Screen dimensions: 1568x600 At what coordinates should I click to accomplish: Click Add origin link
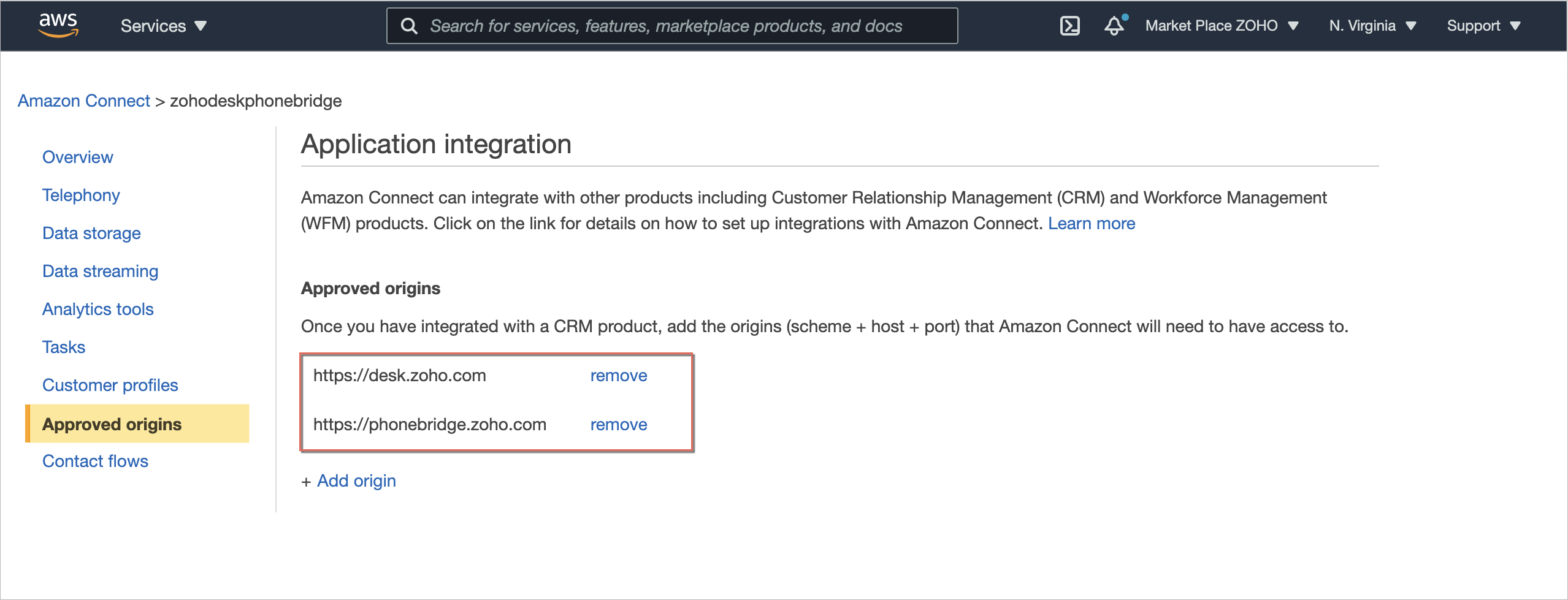(x=356, y=481)
